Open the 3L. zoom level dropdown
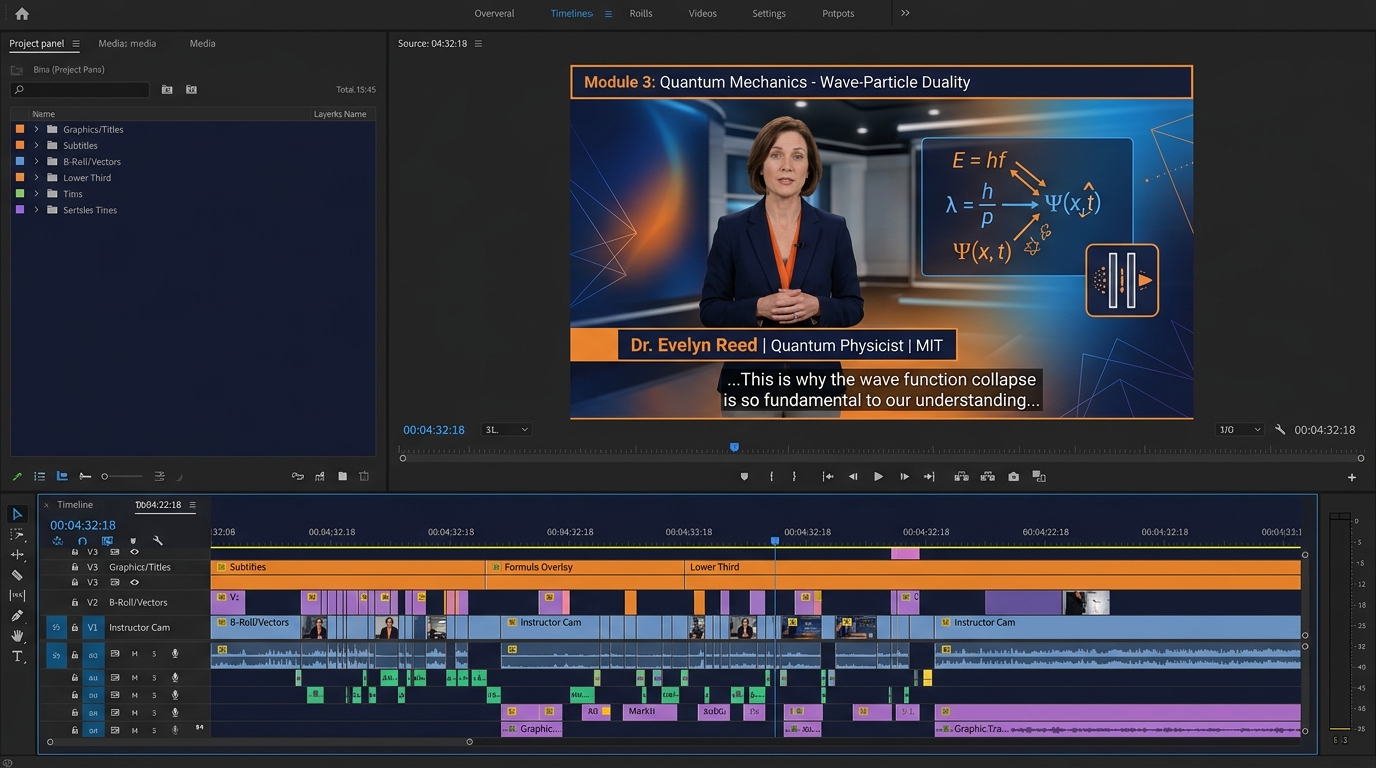This screenshot has width=1376, height=768. [506, 430]
